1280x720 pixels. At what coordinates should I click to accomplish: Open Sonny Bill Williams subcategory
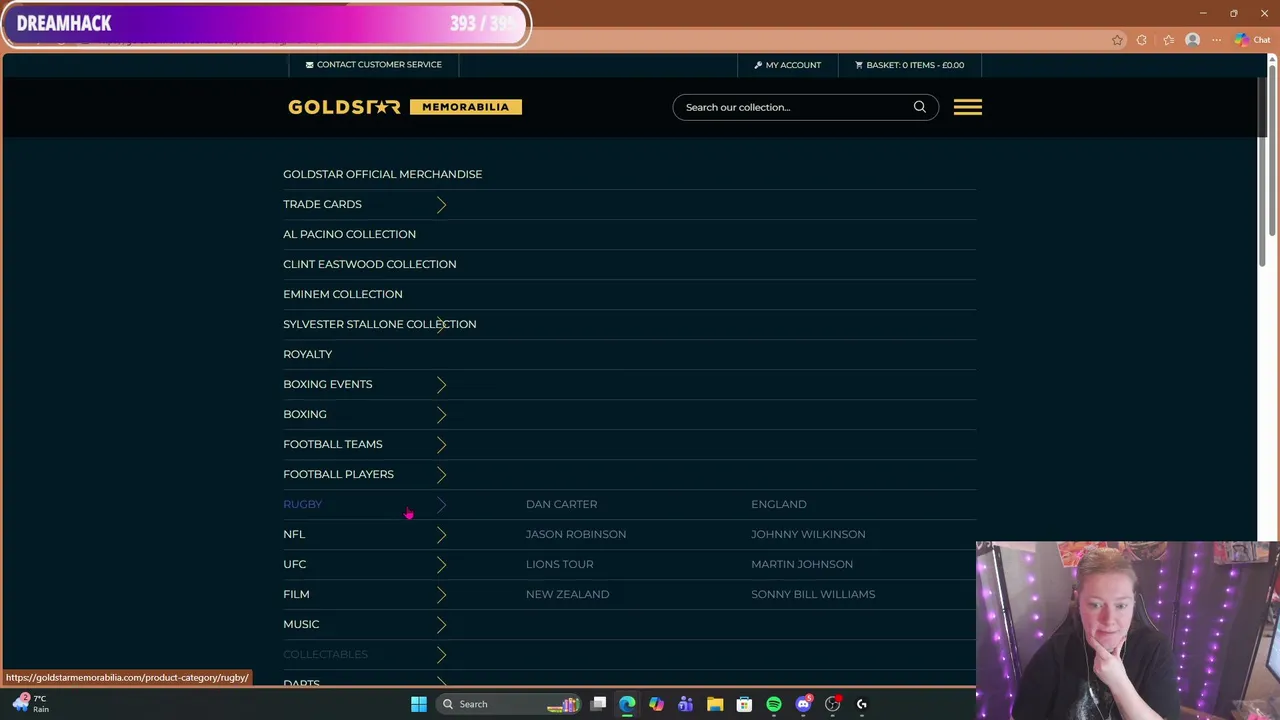click(813, 594)
